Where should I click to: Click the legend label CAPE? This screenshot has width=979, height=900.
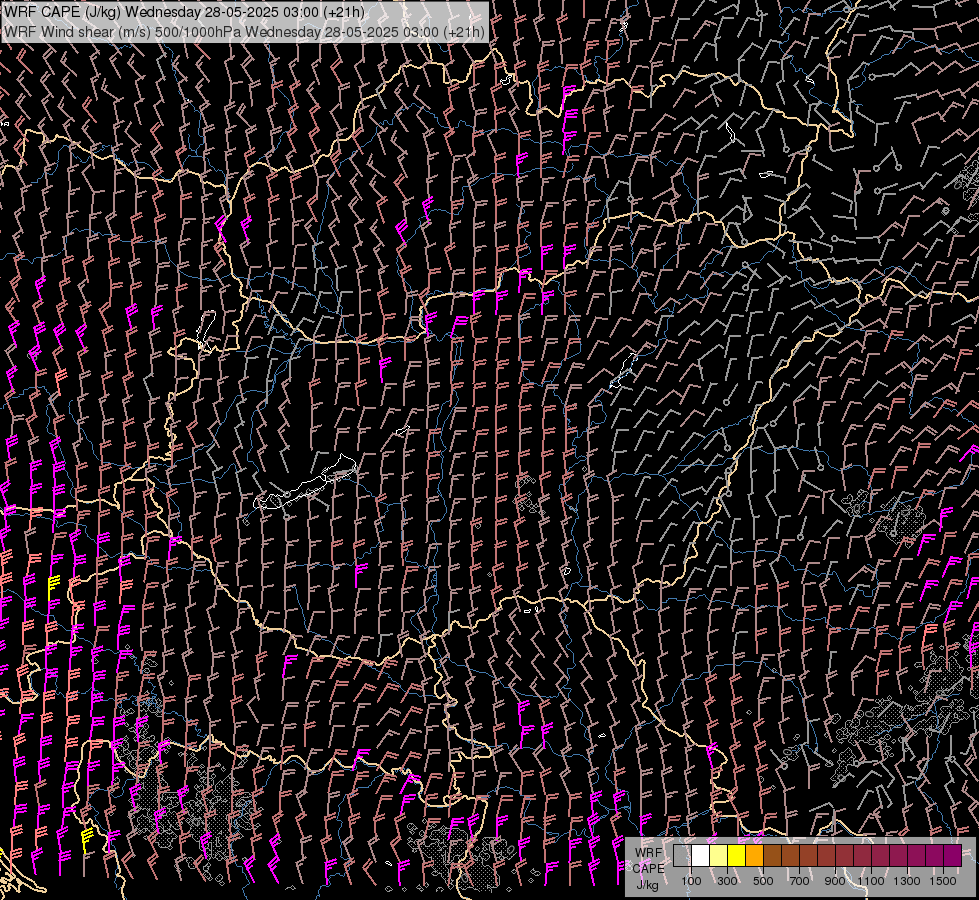coord(649,869)
